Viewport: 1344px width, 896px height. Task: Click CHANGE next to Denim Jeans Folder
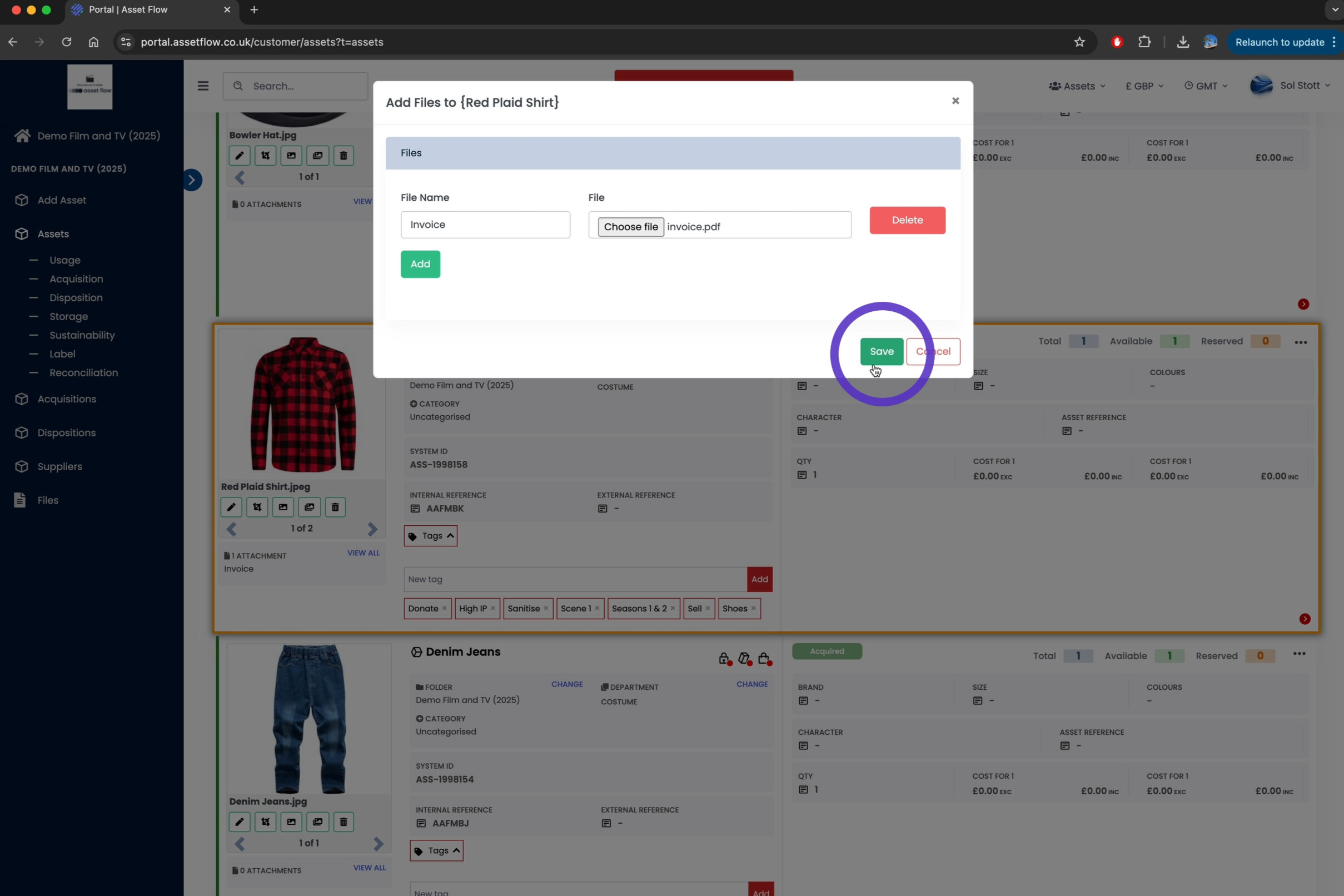click(567, 685)
